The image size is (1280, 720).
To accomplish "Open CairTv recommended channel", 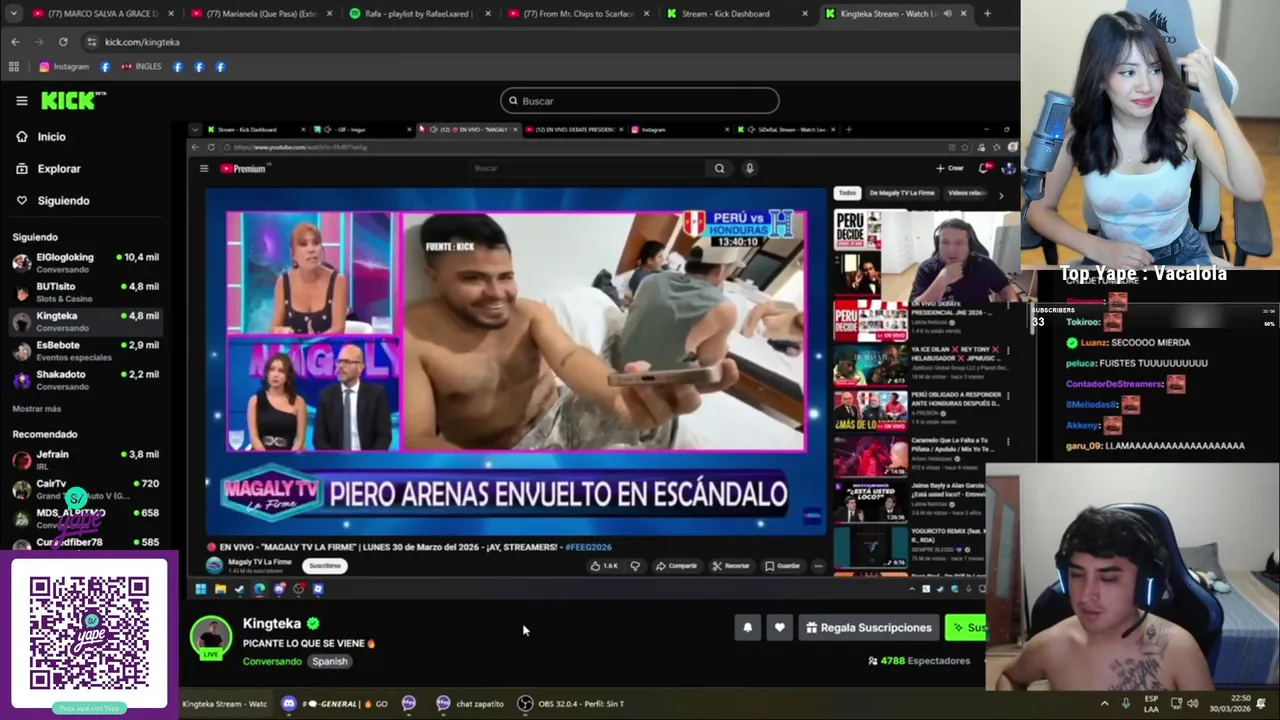I will (x=85, y=489).
